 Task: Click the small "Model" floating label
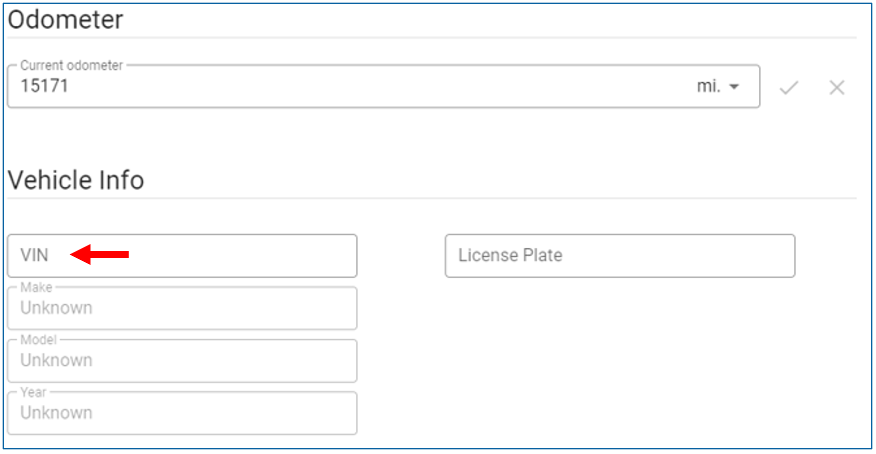39,340
